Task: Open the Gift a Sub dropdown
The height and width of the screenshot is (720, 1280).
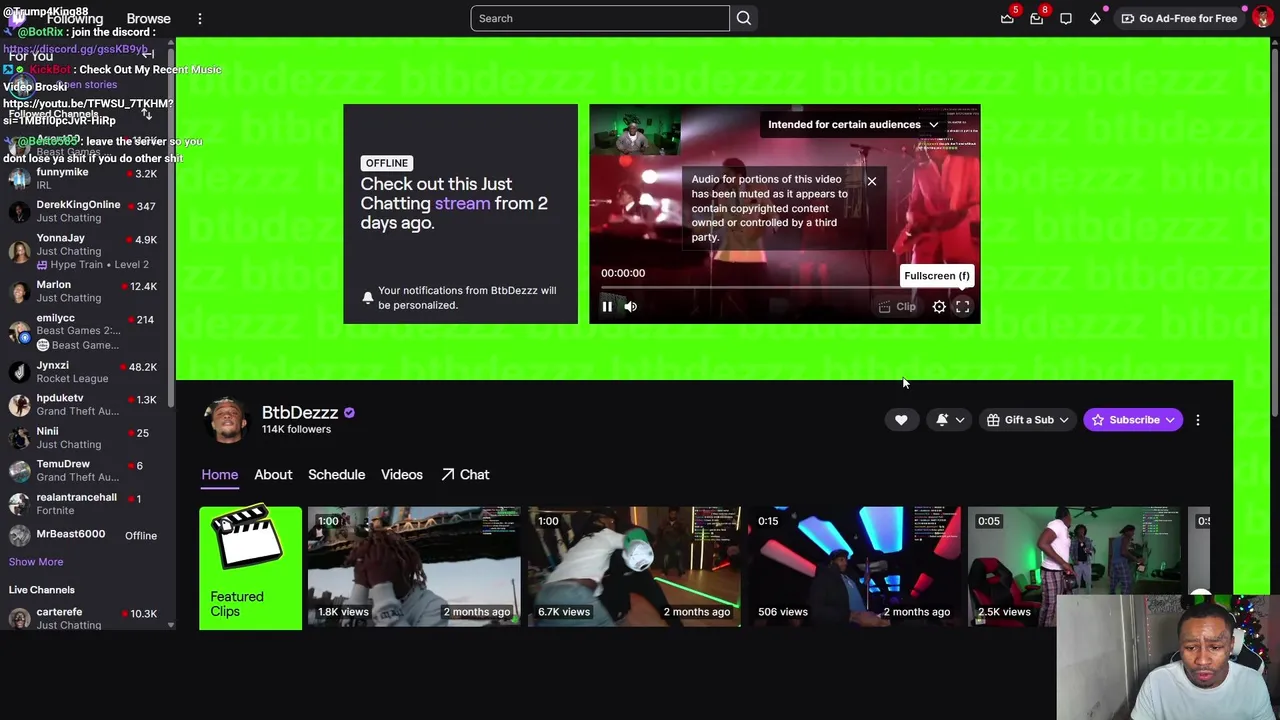Action: click(x=1028, y=420)
